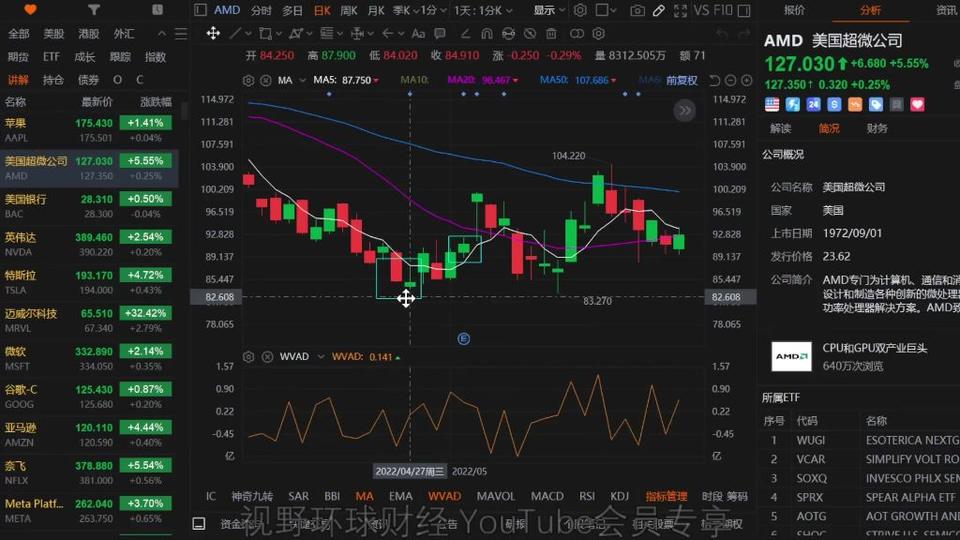This screenshot has width=960, height=540.
Task: Click the pink heart icon under AMD price
Action: (x=917, y=105)
